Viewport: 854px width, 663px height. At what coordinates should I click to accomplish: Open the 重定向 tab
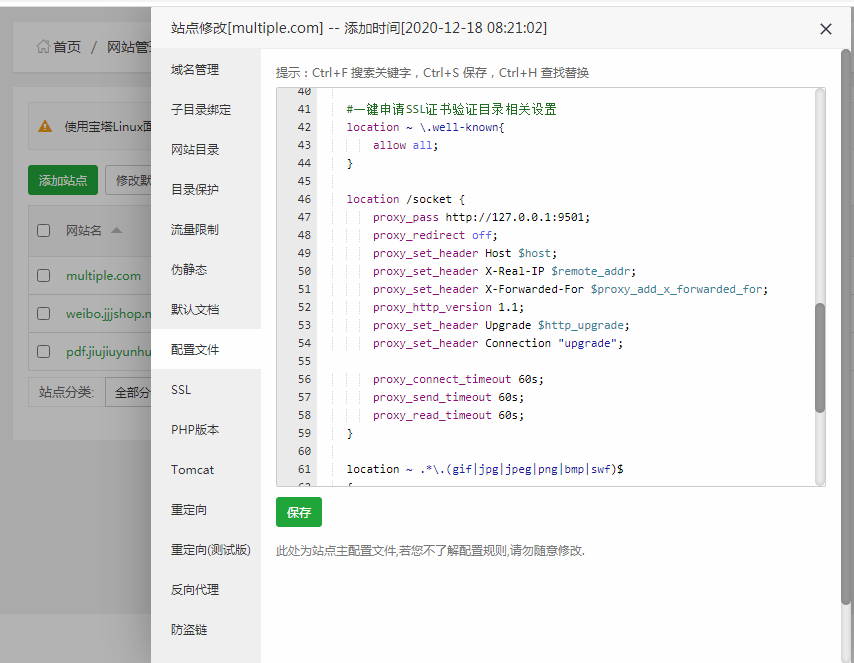coord(206,510)
